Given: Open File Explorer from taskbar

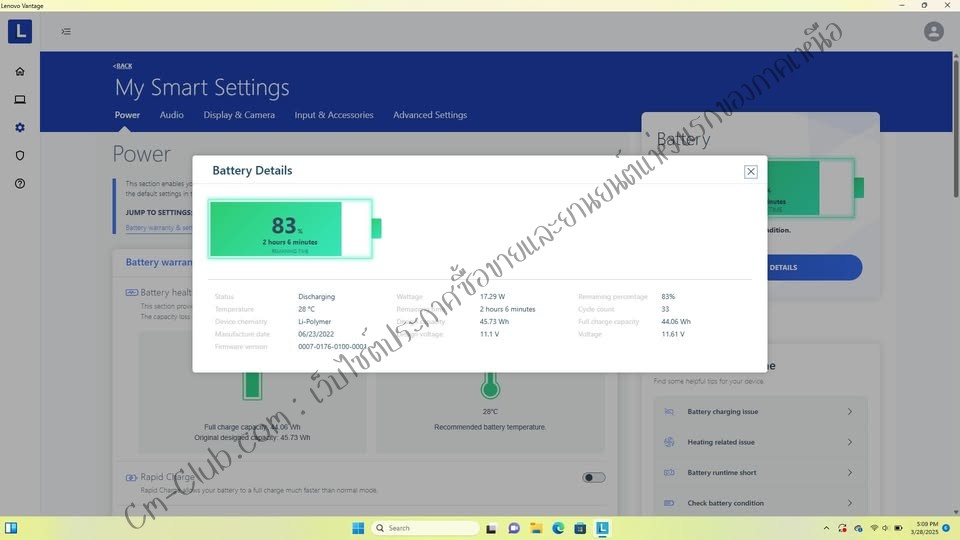Looking at the screenshot, I should pos(536,528).
